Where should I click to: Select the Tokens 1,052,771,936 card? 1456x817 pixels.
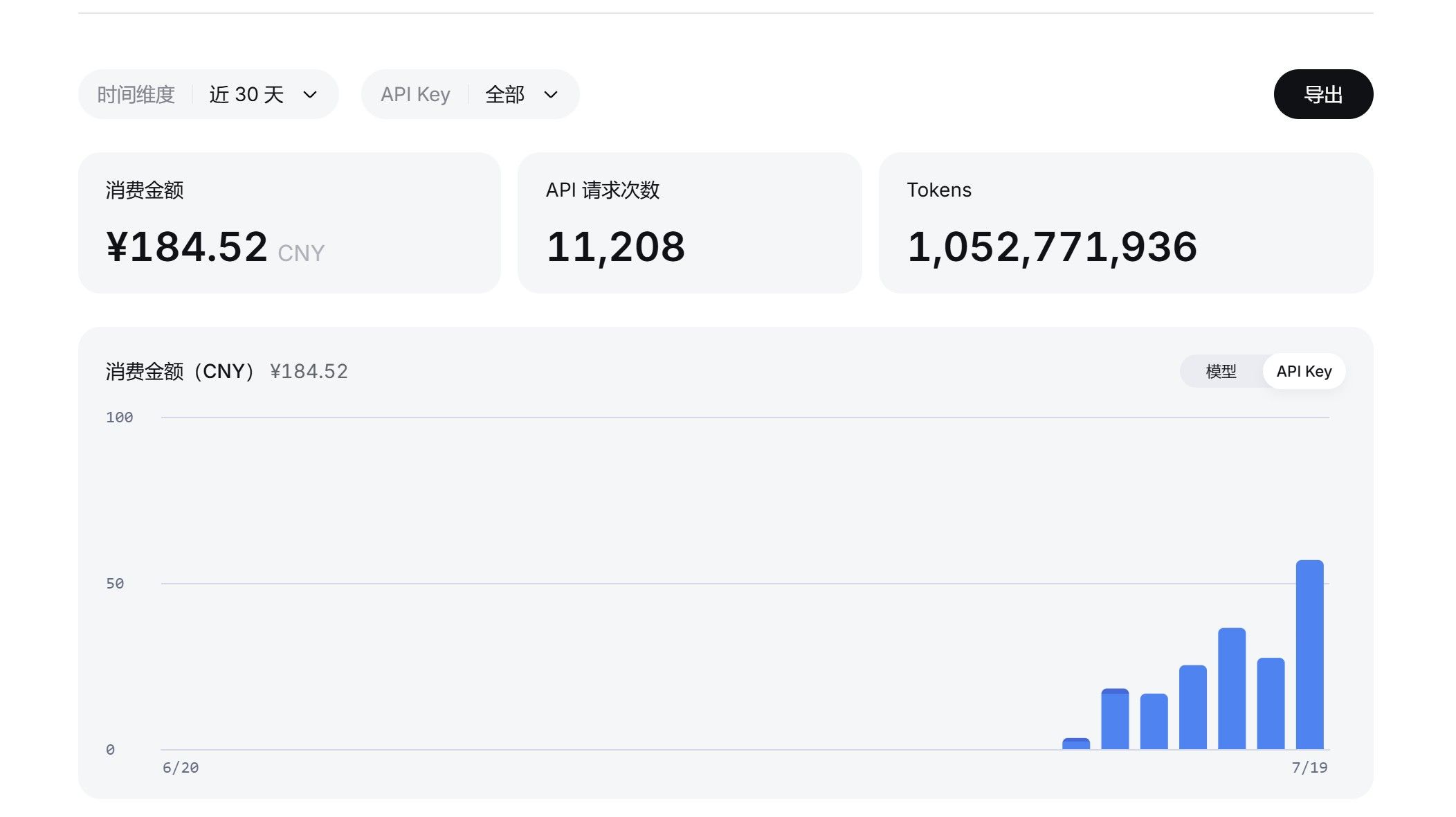[1126, 223]
